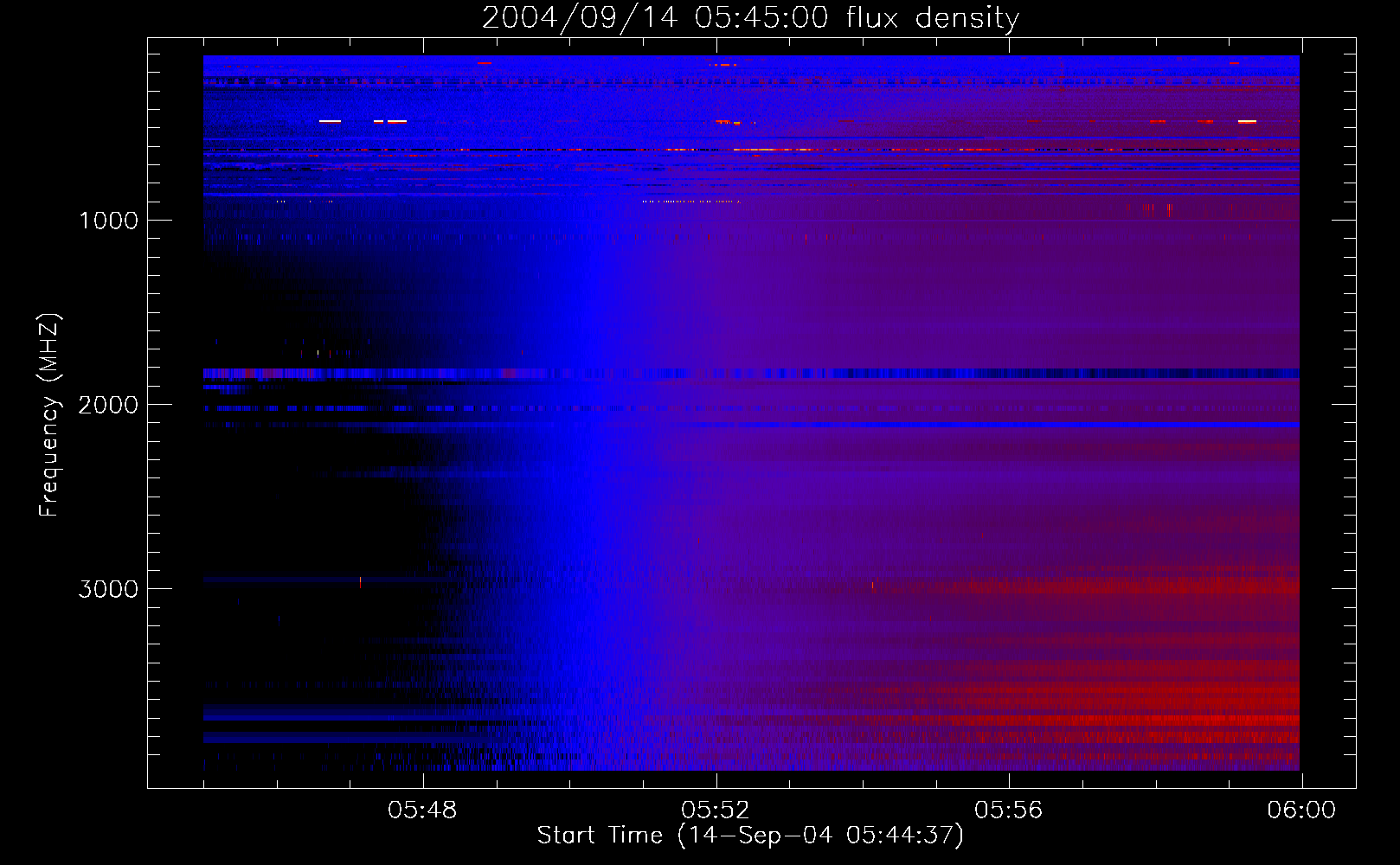
Task: Click the 3000 frequency tick label
Action: 108,589
